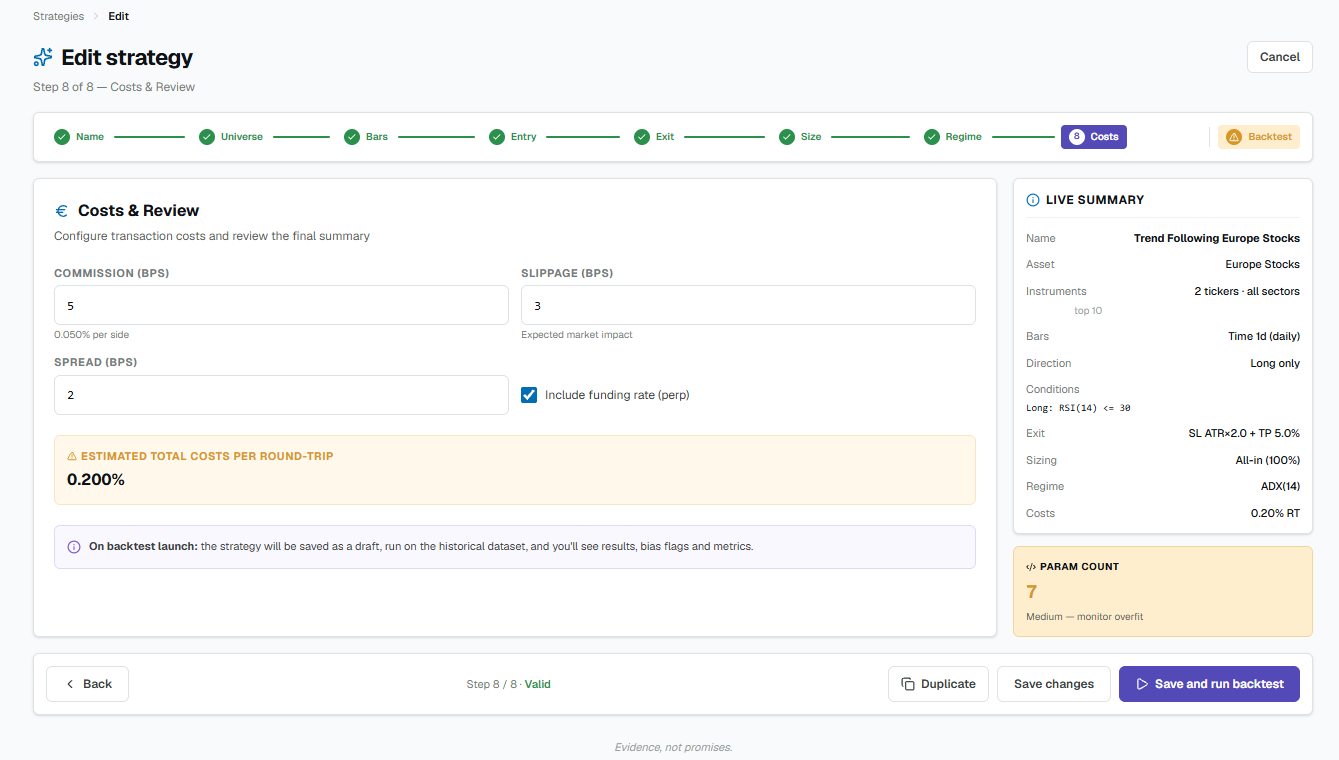Click the 0.200% estimated cost value

point(96,480)
